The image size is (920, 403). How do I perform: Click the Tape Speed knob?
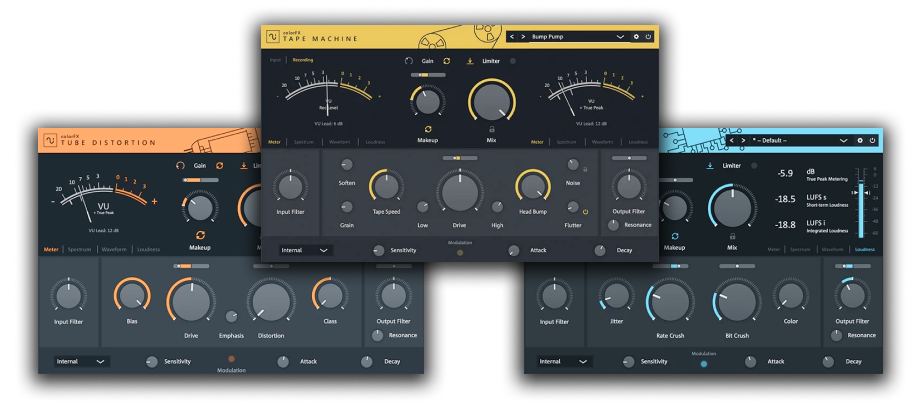pos(386,187)
